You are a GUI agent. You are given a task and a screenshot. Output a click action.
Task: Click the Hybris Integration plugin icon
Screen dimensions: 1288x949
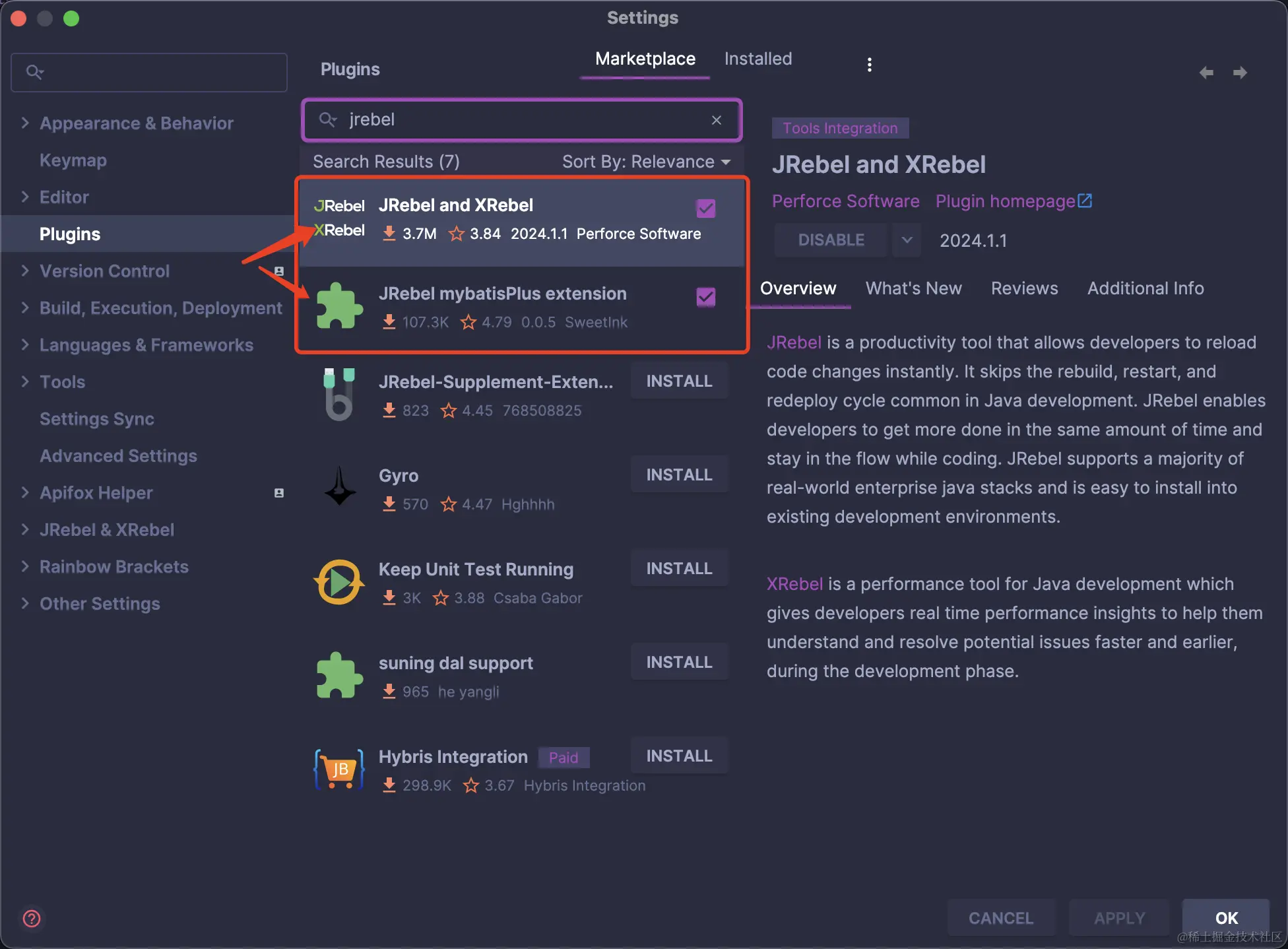coord(339,769)
